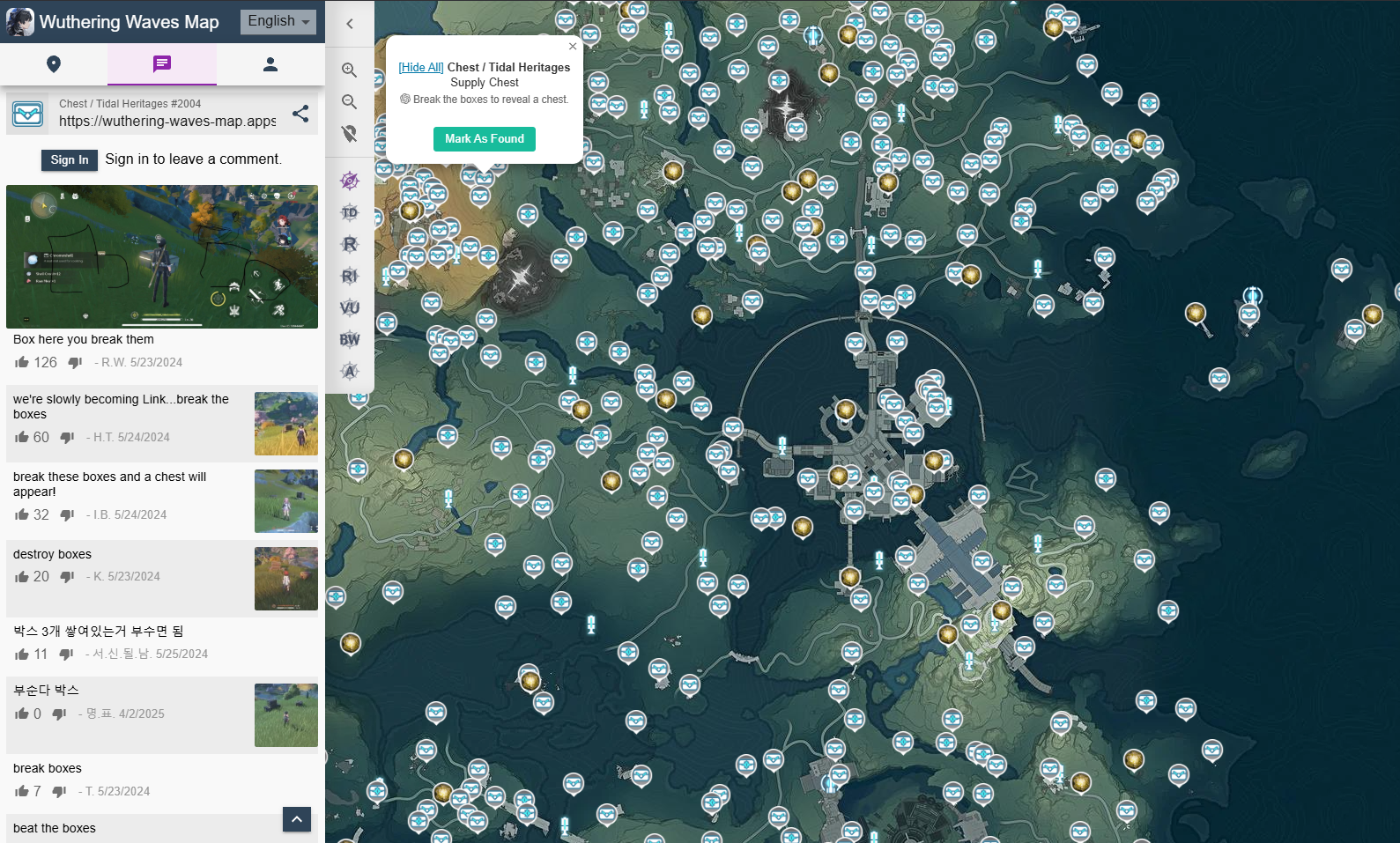The image size is (1400, 843).
Task: Like the 5/25/2024 Korean comment
Action: 22,654
